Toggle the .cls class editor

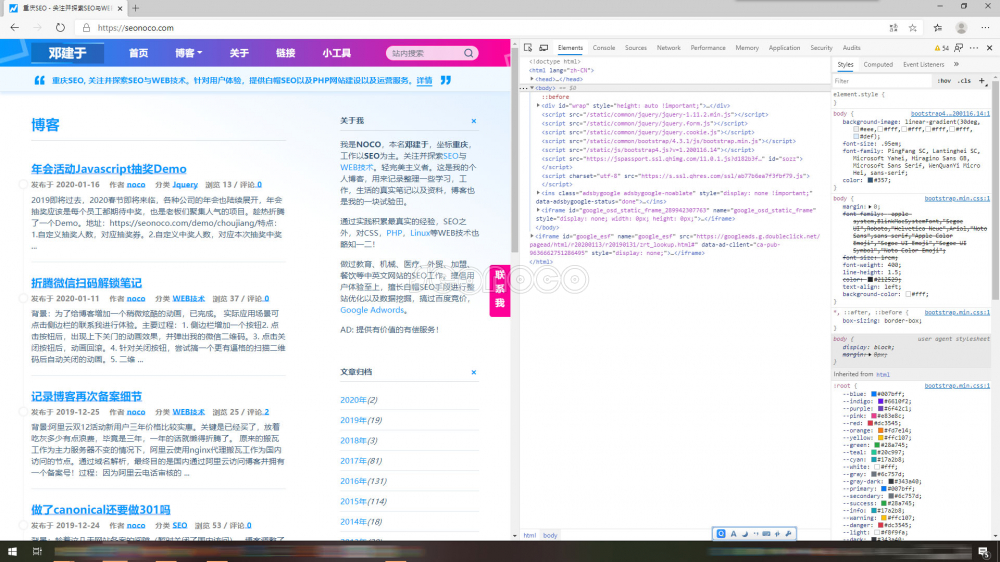(x=964, y=80)
